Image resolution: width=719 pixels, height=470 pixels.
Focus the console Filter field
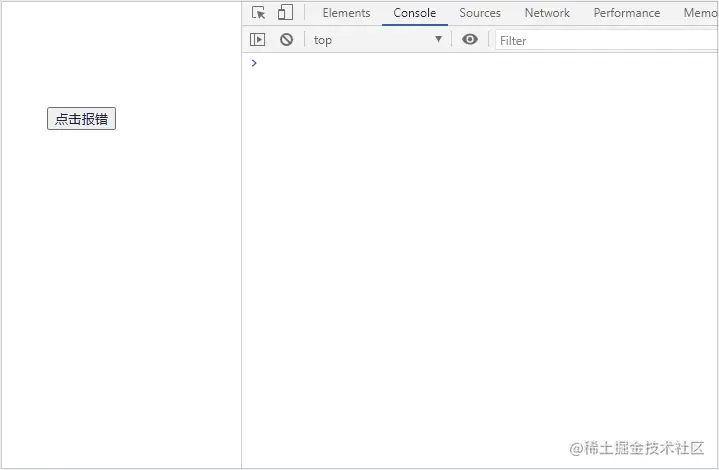[606, 40]
